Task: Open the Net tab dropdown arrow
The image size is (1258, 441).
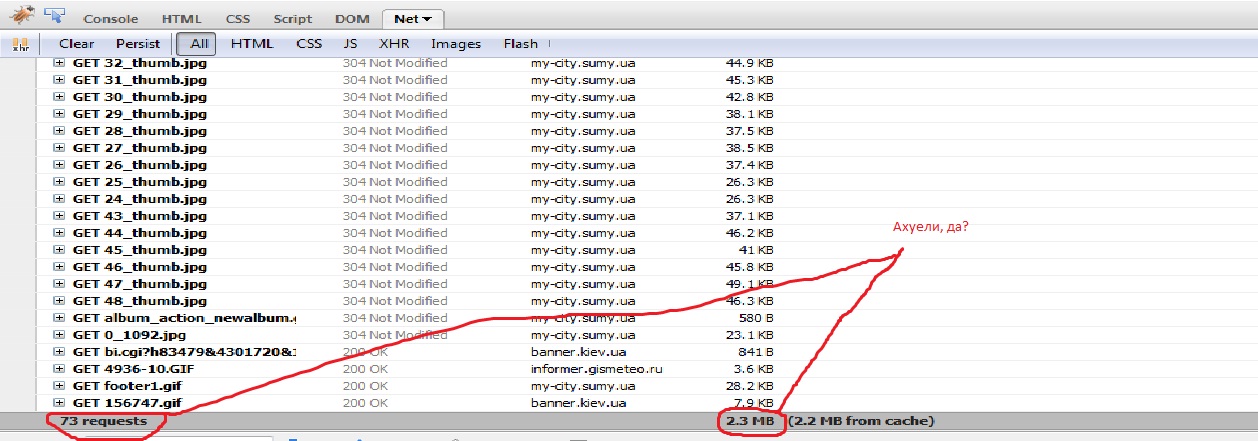Action: [x=428, y=19]
